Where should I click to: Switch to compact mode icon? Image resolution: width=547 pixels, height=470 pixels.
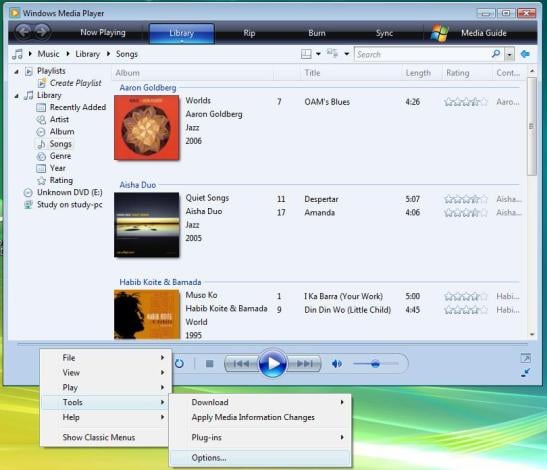(525, 372)
